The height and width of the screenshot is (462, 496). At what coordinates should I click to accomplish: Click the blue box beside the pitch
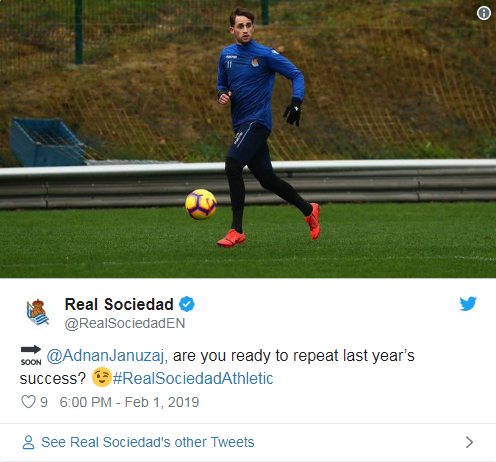pyautogui.click(x=46, y=142)
